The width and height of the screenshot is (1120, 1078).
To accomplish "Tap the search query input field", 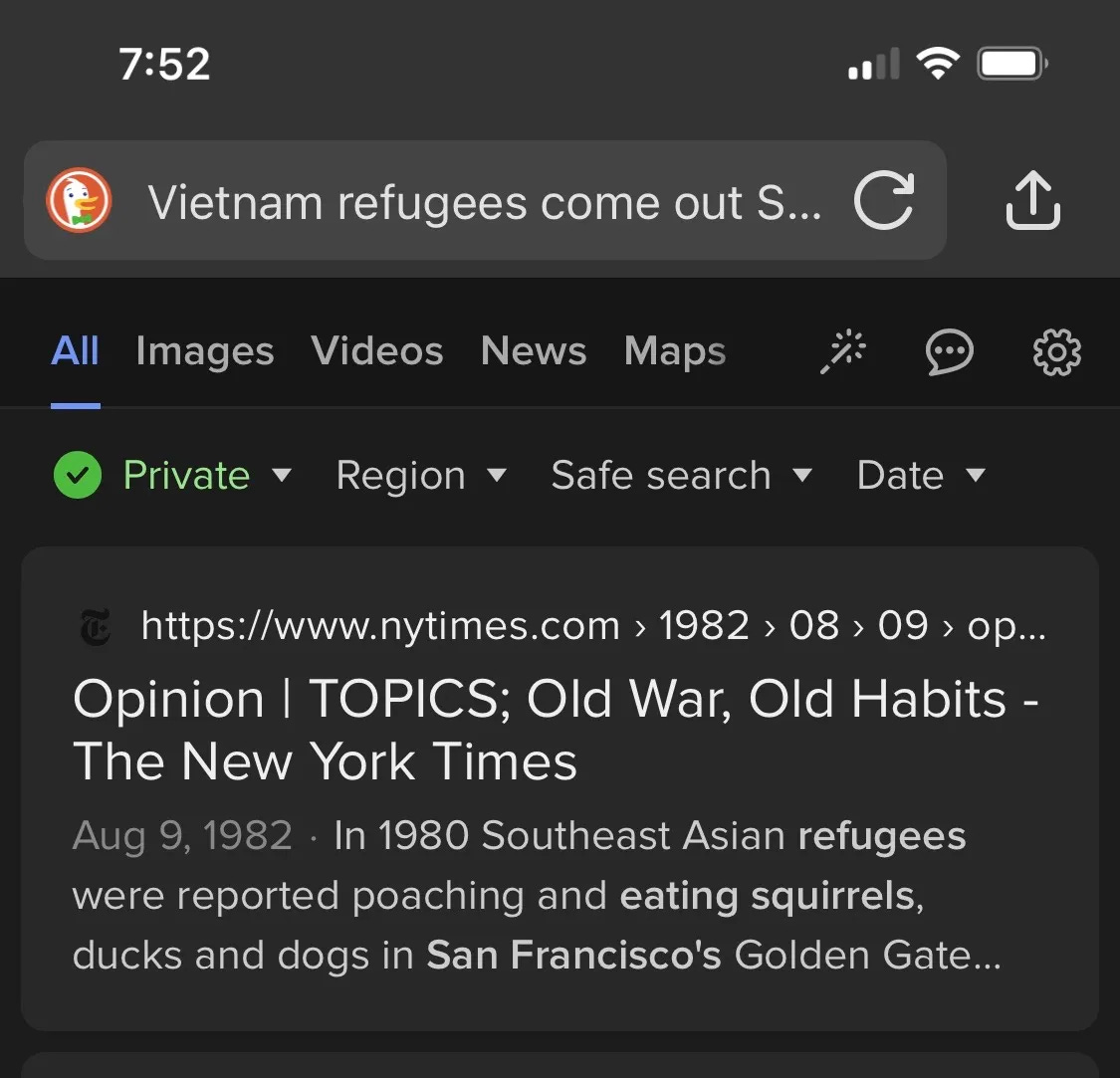I will [488, 200].
